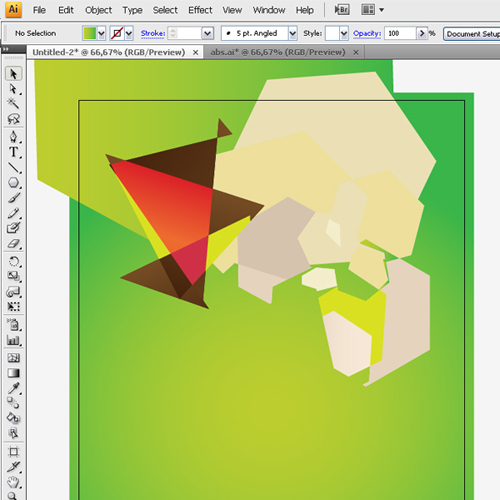Select the Live Paint Bucket tool
Screen dimensions: 500x500
13,418
